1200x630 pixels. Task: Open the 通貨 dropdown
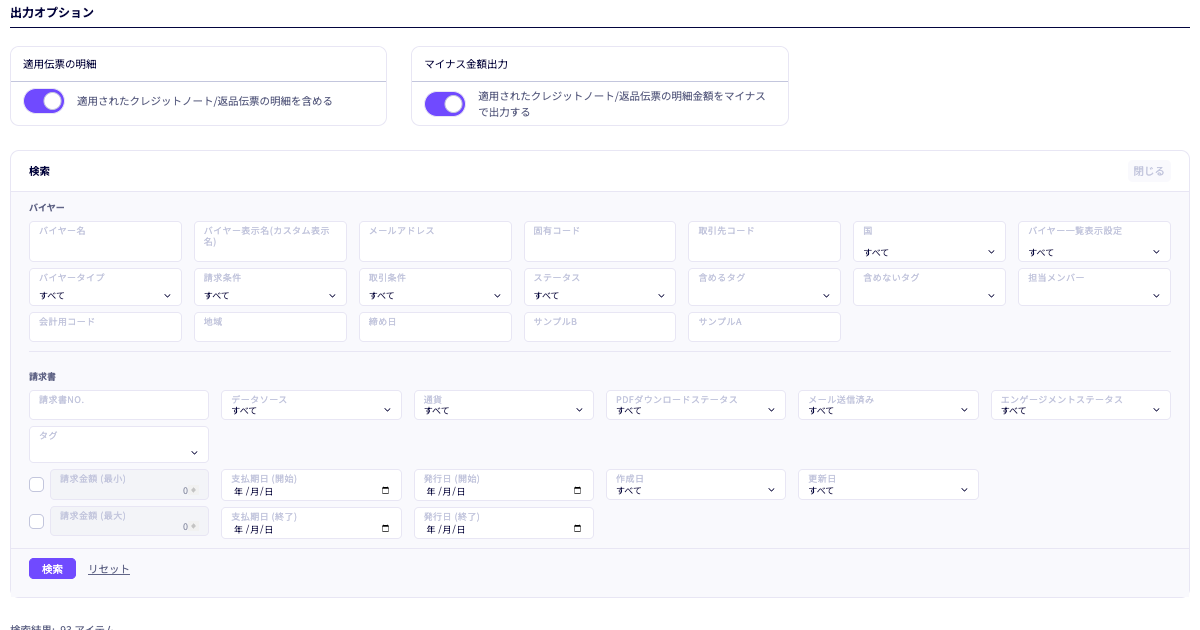pos(504,405)
